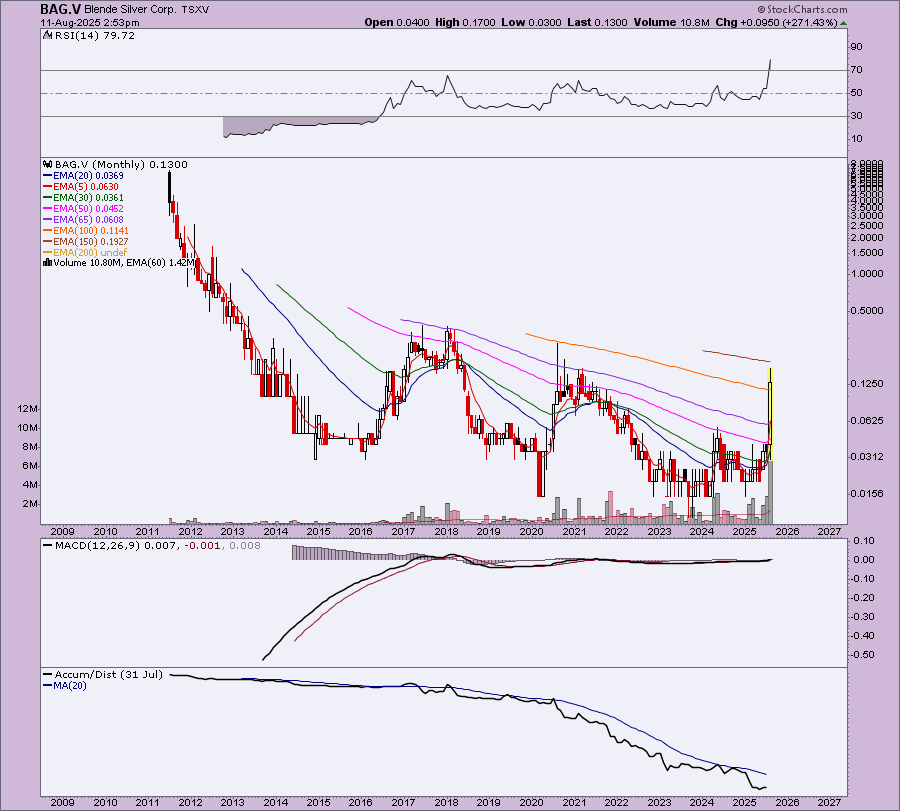Click the High 0.1700 value
This screenshot has height=811, width=900.
click(x=465, y=22)
